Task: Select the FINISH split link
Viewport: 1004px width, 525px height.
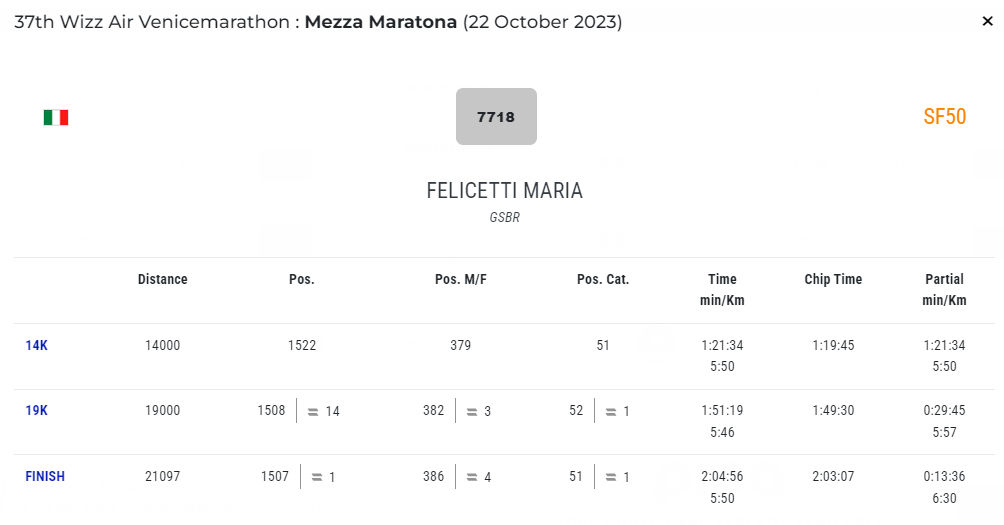Action: click(45, 477)
